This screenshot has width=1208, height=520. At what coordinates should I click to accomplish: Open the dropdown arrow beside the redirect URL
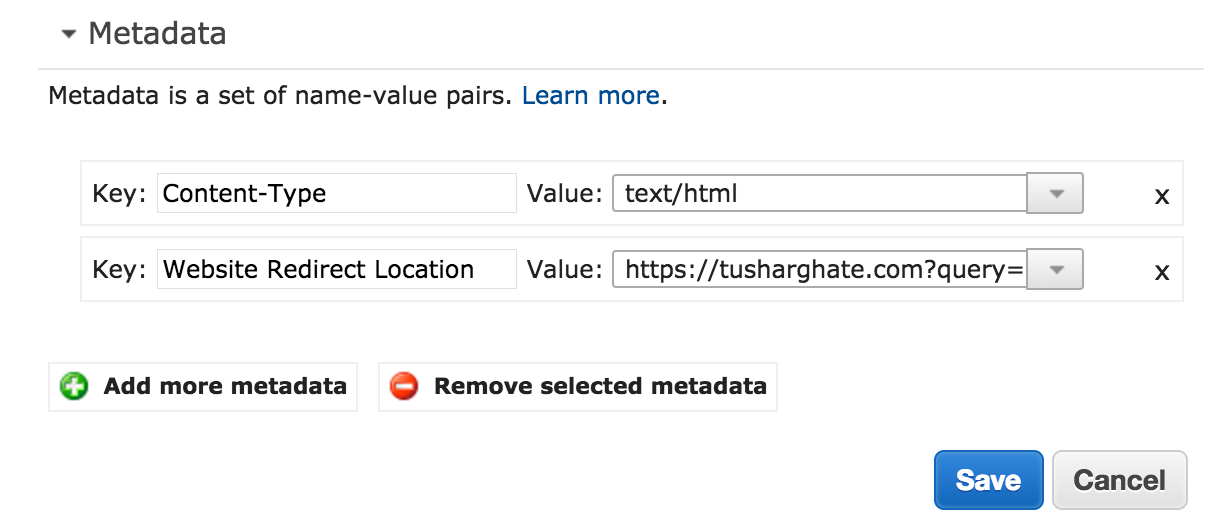click(1055, 269)
